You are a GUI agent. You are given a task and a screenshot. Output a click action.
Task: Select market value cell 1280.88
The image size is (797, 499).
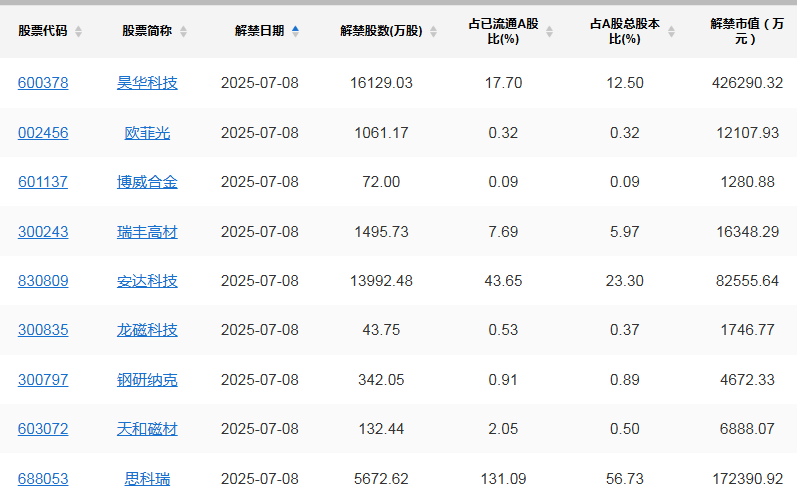[x=747, y=182]
